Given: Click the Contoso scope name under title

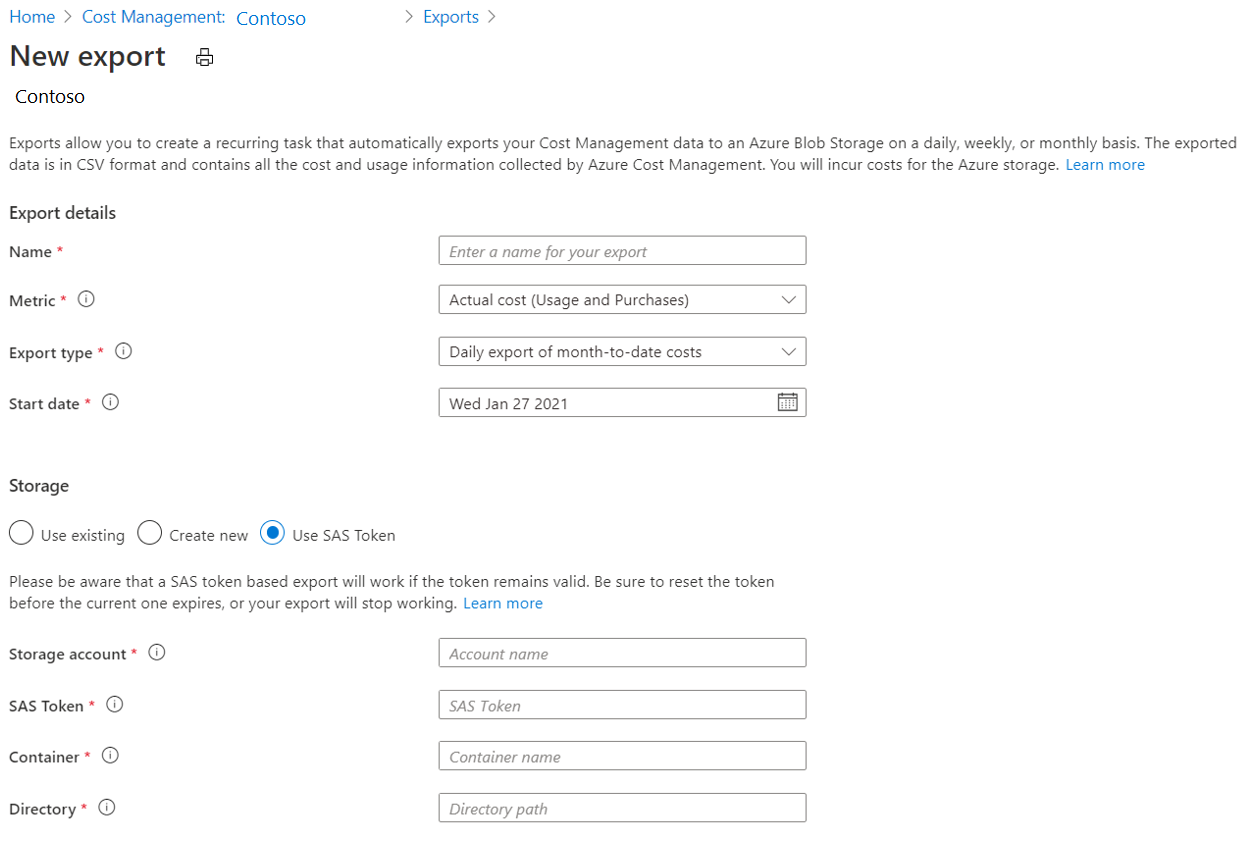Looking at the screenshot, I should pyautogui.click(x=50, y=97).
